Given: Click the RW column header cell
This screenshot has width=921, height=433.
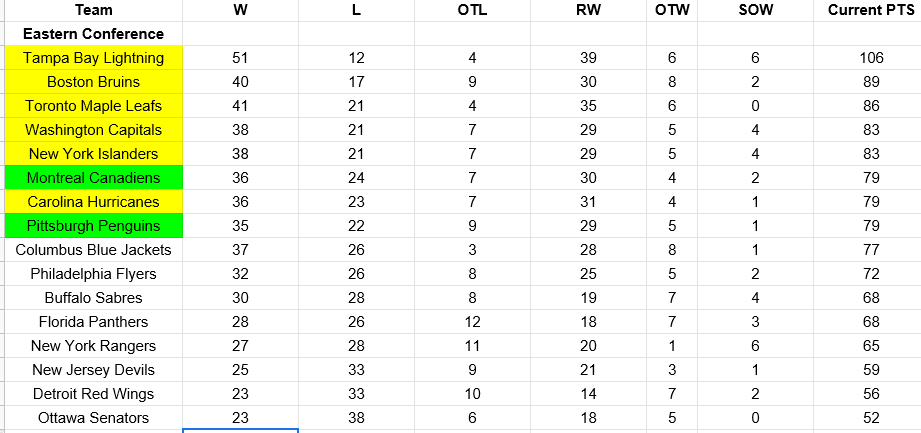Looking at the screenshot, I should 588,10.
